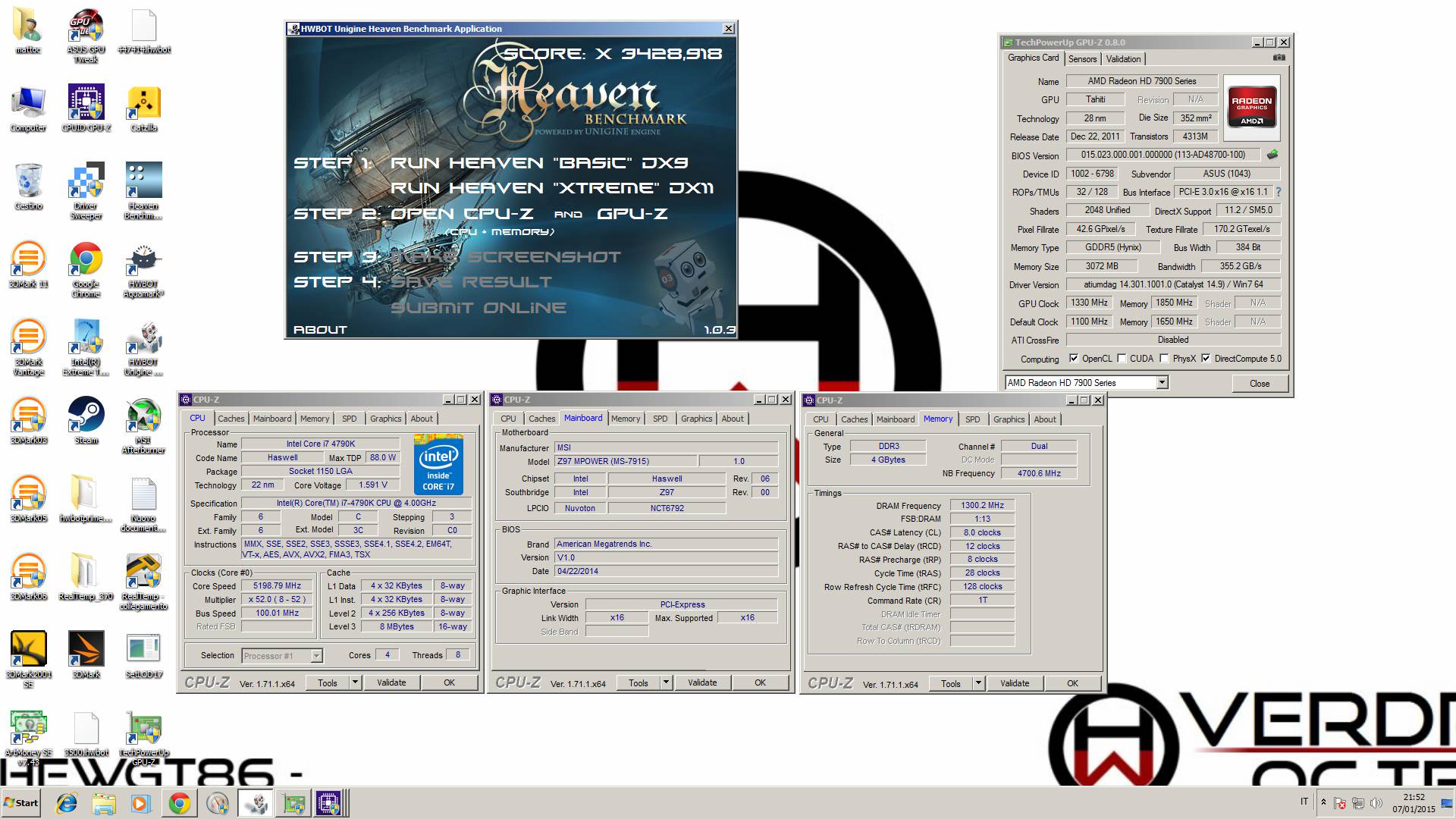Open Heaven Benchmark desktop shortcut
The image size is (1456, 819).
pos(143,191)
